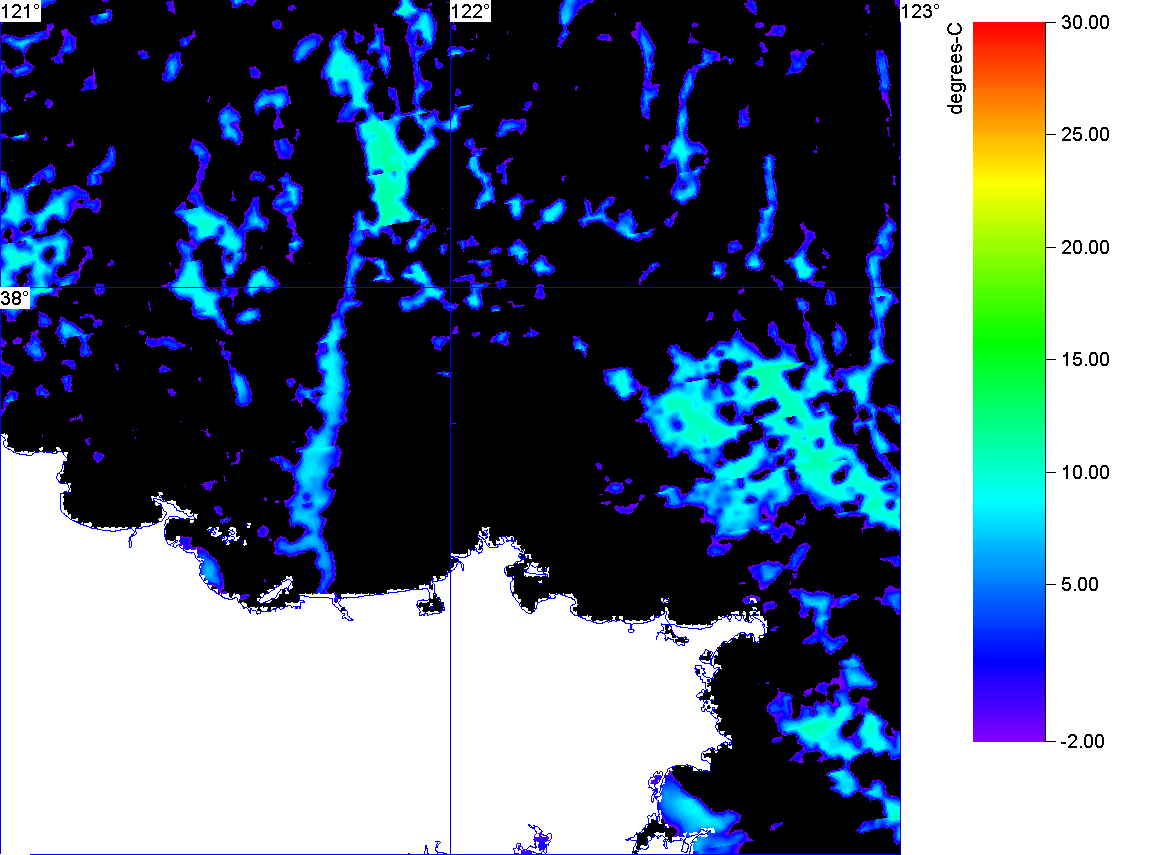Click the 20.00 colorbar value
Screen dimensions: 1166x855
(x=1085, y=248)
